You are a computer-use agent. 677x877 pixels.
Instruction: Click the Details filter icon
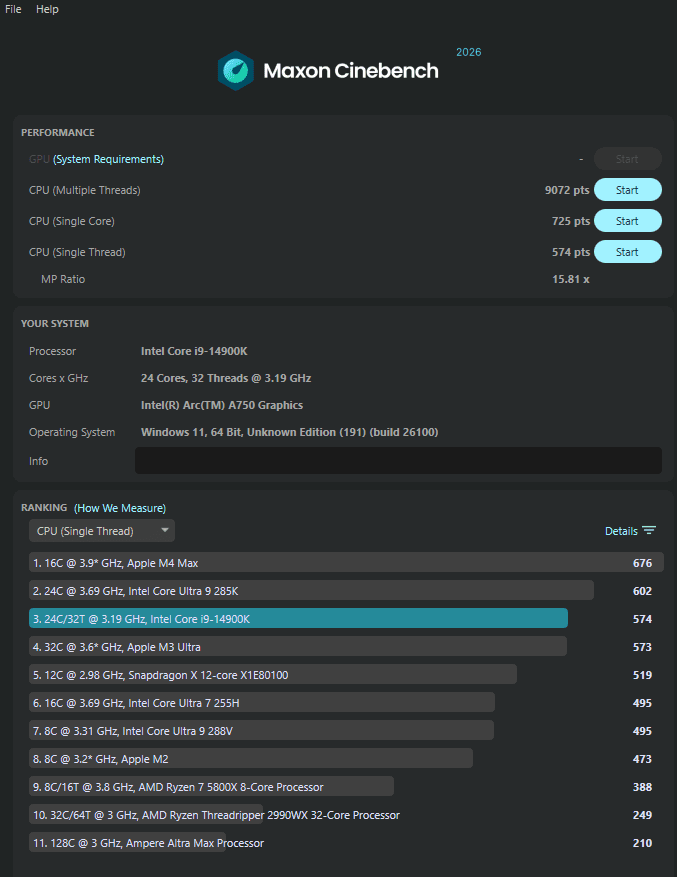click(649, 531)
